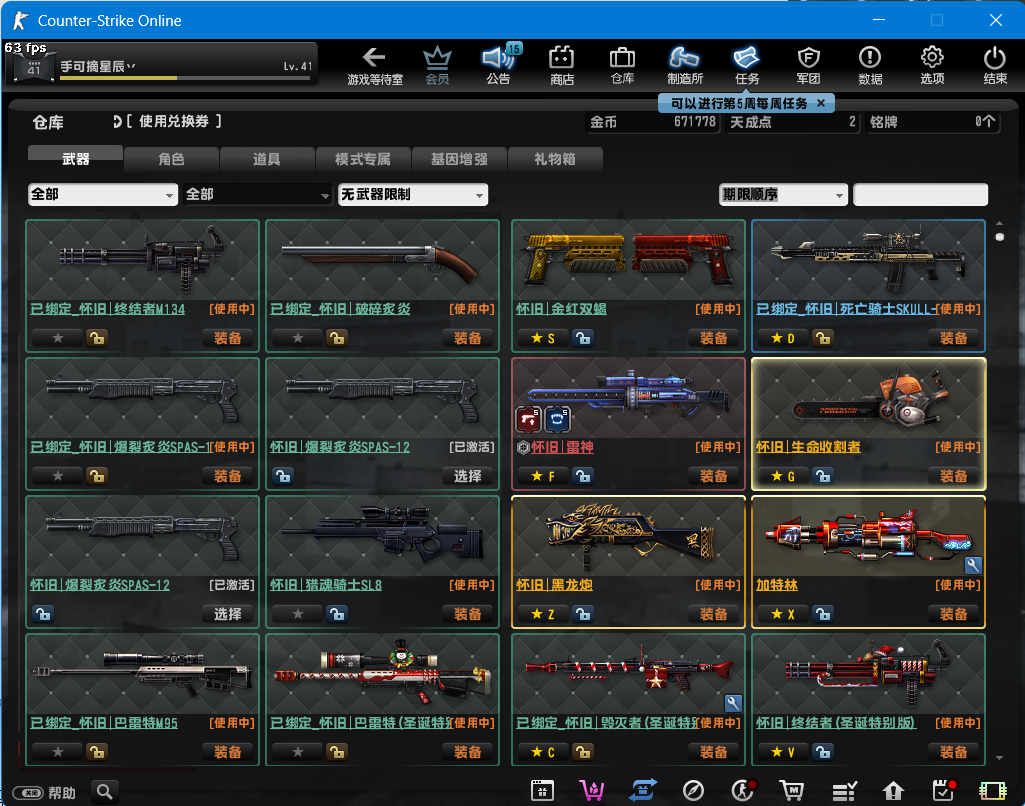
Task: Select the 雷神 weapon thumbnail
Action: [628, 397]
